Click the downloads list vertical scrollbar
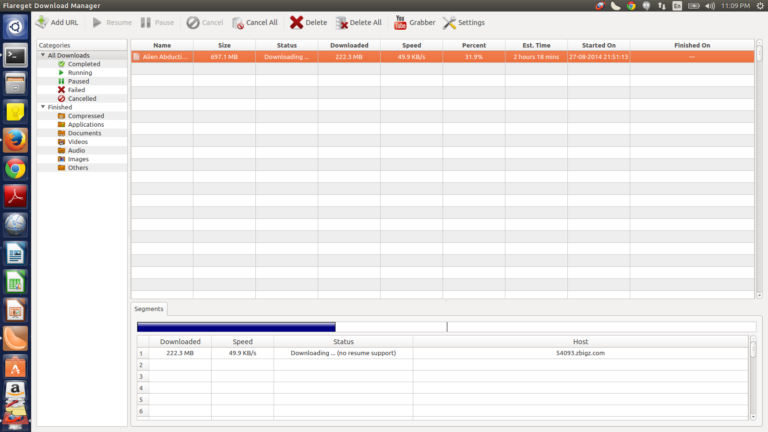 [x=759, y=169]
